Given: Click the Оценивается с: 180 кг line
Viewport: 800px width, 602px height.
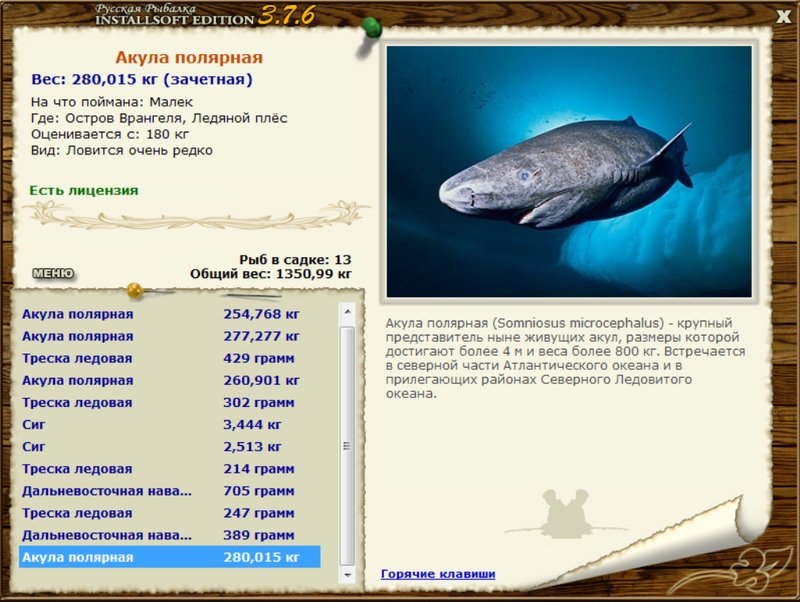Looking at the screenshot, I should [x=110, y=134].
